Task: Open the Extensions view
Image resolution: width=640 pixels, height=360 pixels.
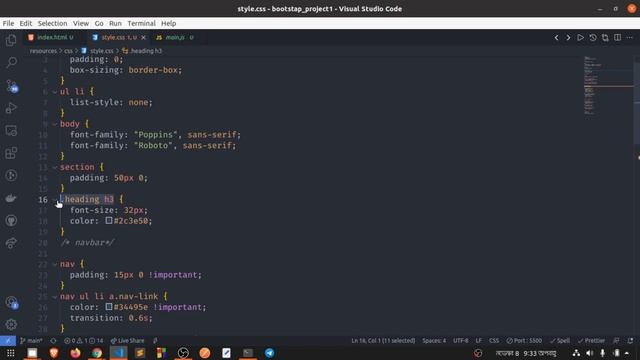Action: click(11, 153)
